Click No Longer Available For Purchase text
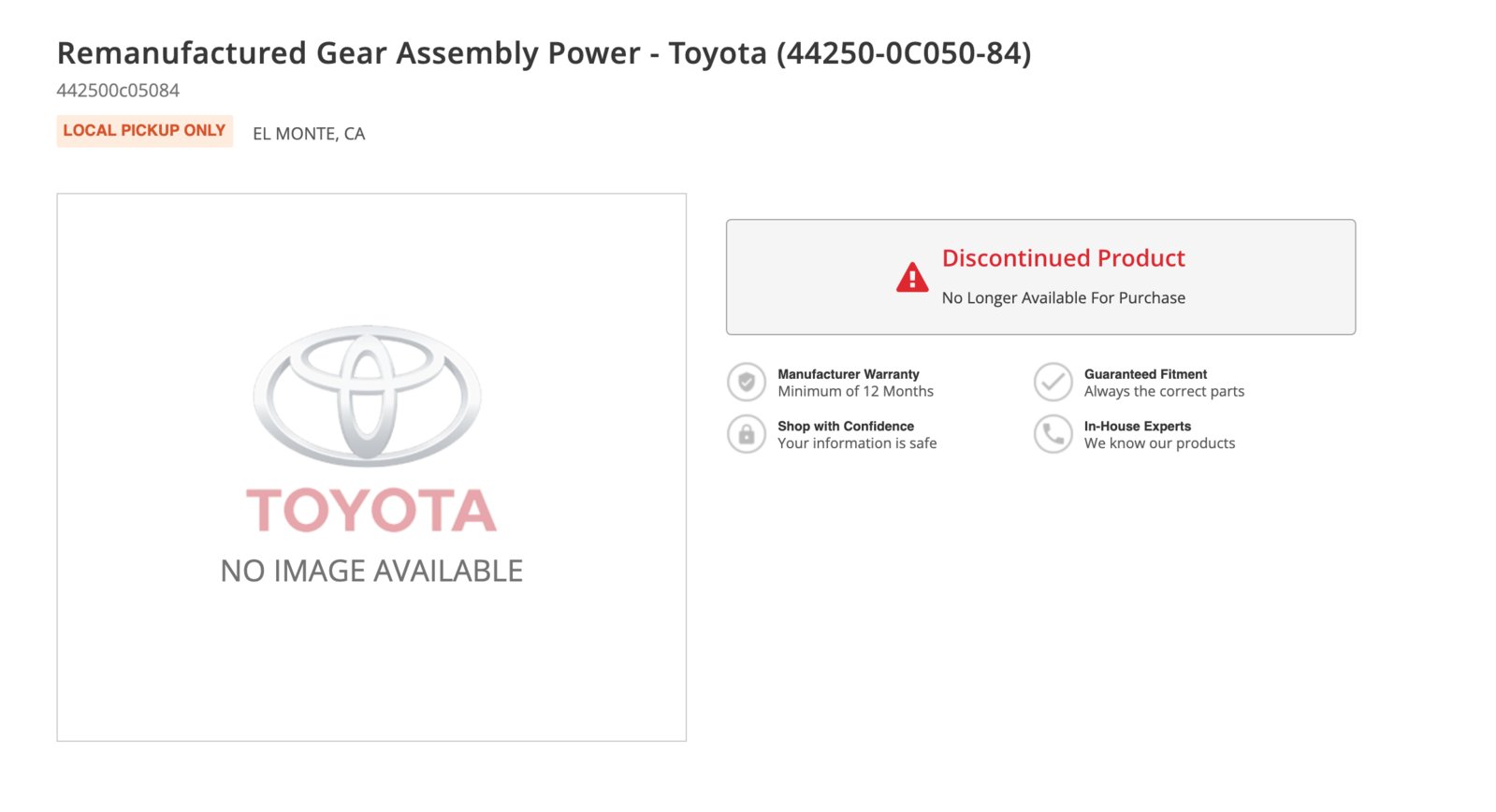Viewport: 1496px width, 812px height. pos(1064,297)
